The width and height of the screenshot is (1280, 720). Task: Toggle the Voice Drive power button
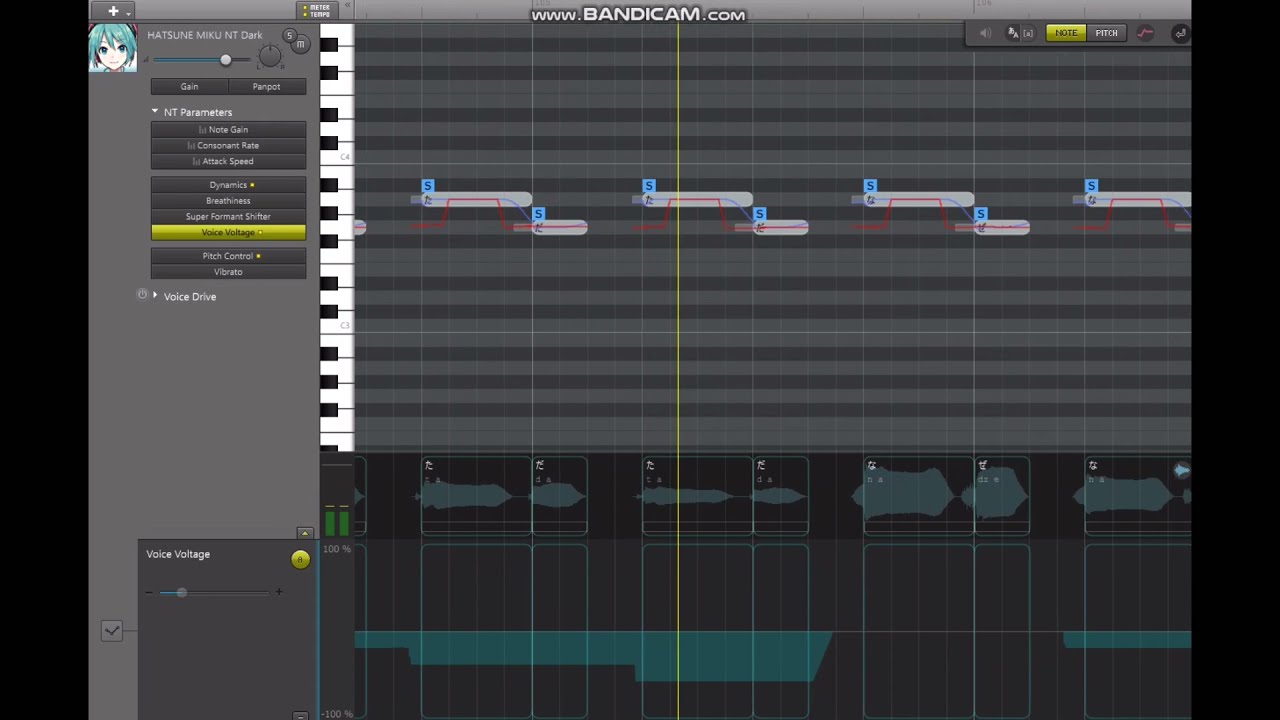tap(142, 295)
